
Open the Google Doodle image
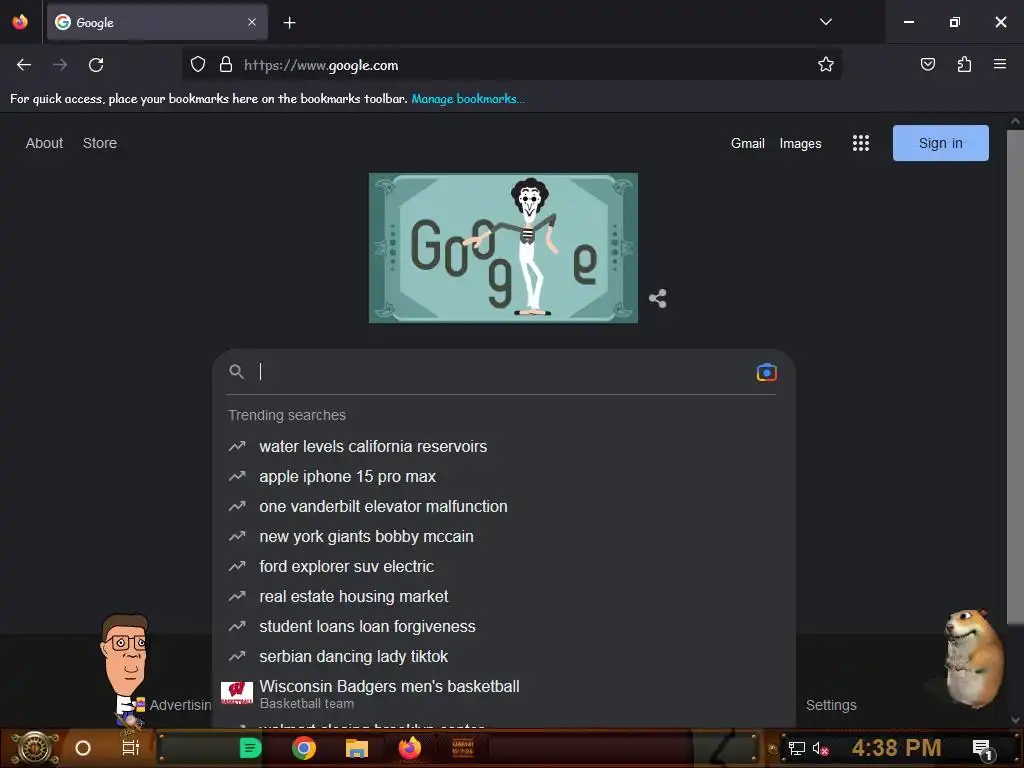[x=503, y=248]
